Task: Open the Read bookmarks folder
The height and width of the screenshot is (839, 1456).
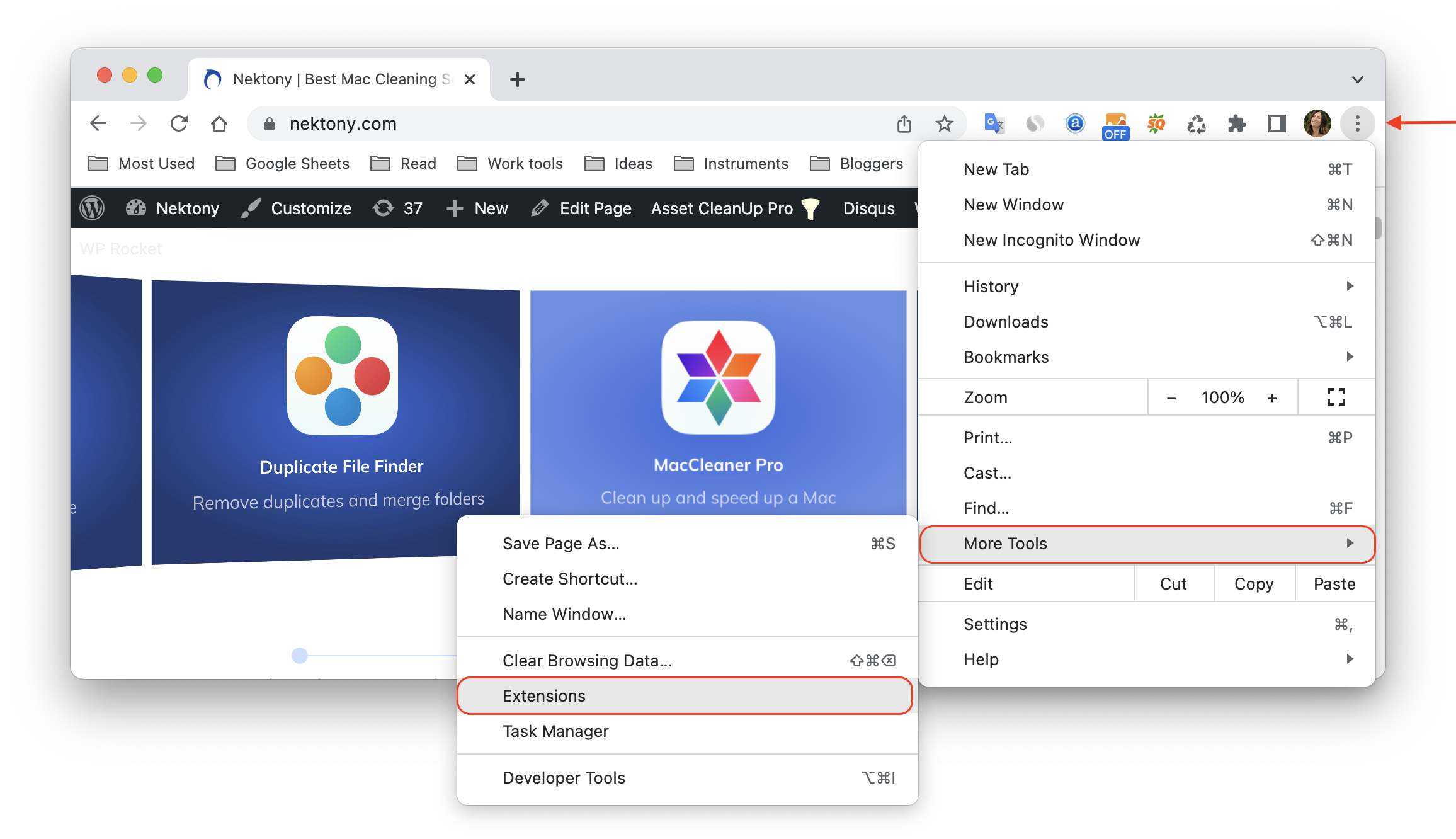Action: tap(403, 164)
